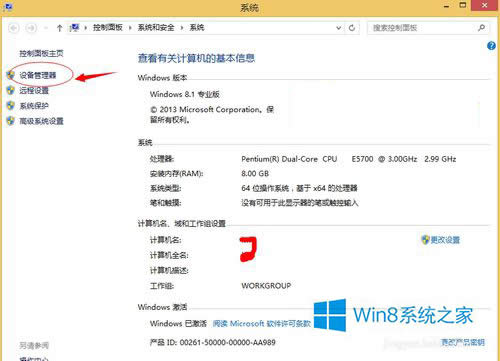Open the recent locations dropdown arrow
This screenshot has width=500, height=361.
46,28
